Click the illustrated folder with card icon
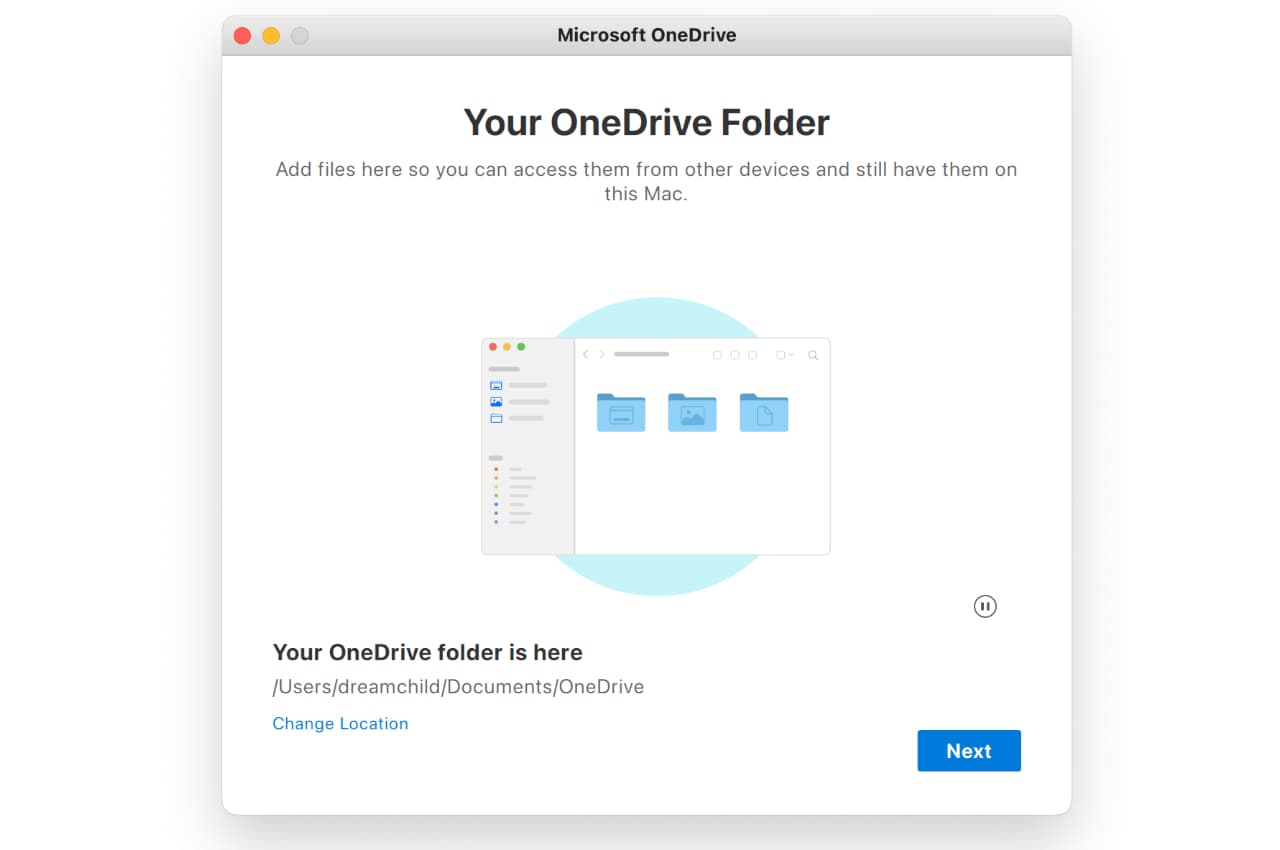 point(621,412)
